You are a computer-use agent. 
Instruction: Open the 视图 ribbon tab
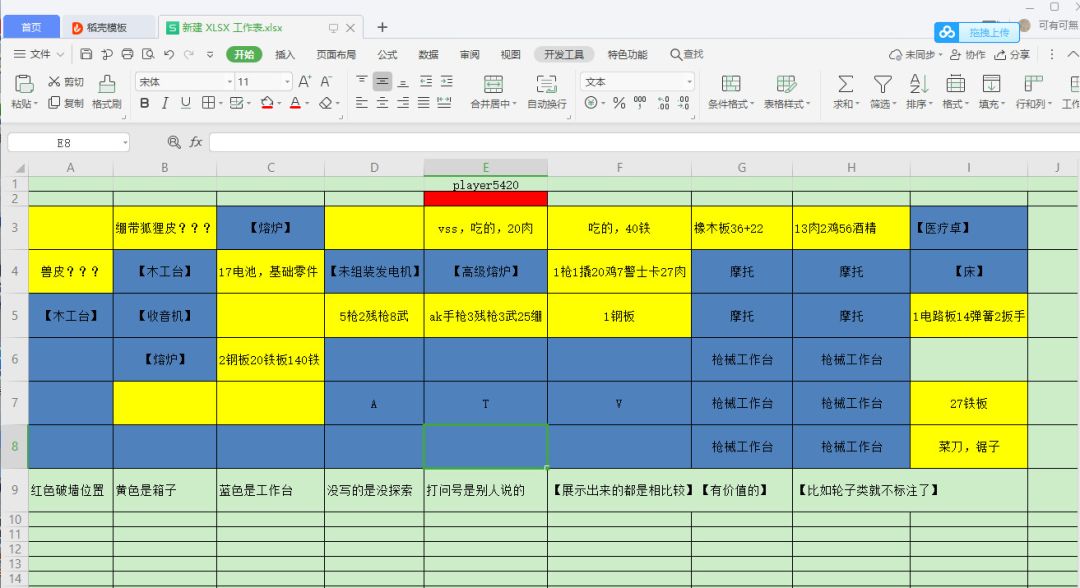pos(510,54)
